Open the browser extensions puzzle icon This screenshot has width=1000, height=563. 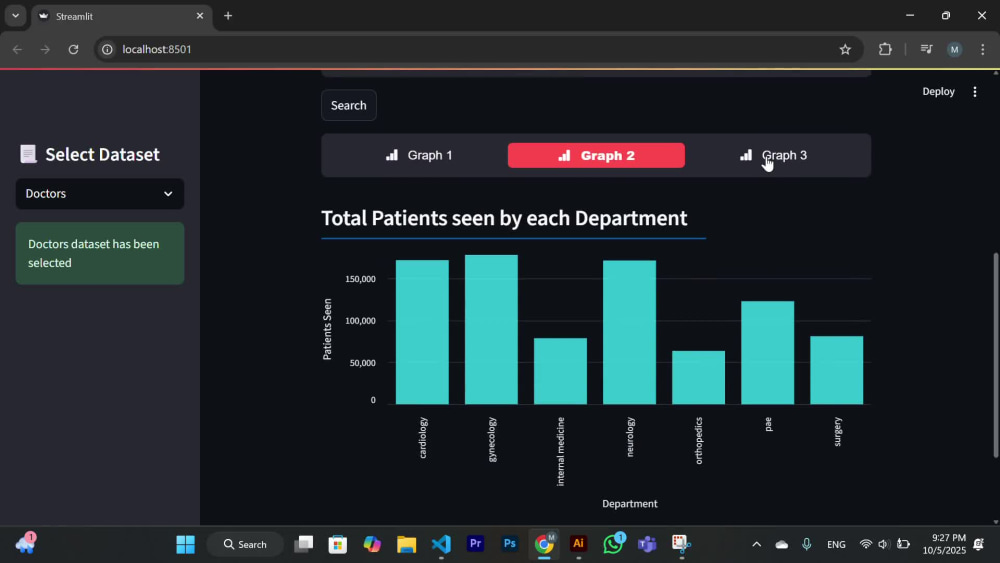point(885,49)
